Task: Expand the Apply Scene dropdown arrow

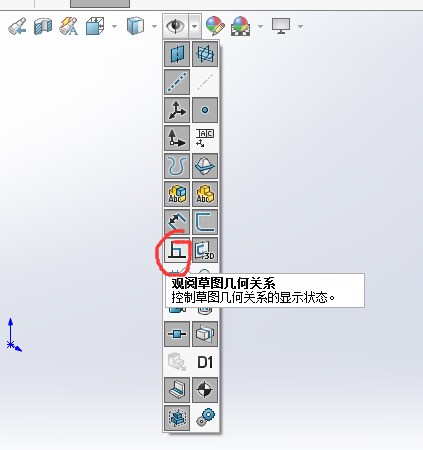Action: (x=260, y=26)
